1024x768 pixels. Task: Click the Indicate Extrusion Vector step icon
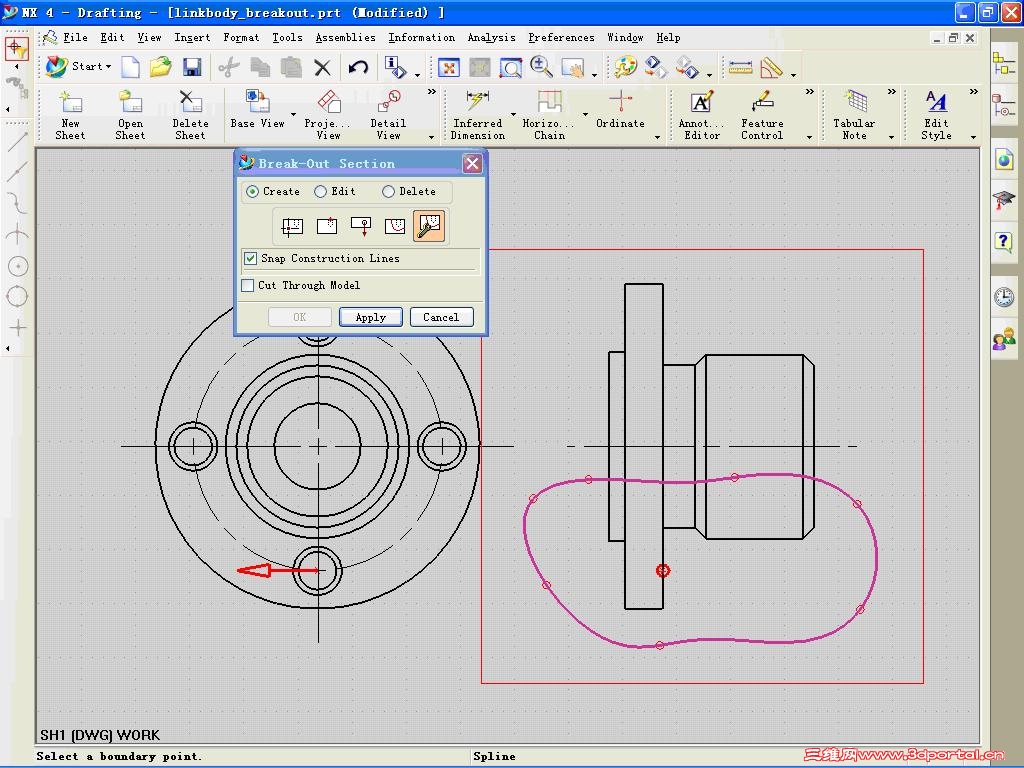(x=360, y=227)
